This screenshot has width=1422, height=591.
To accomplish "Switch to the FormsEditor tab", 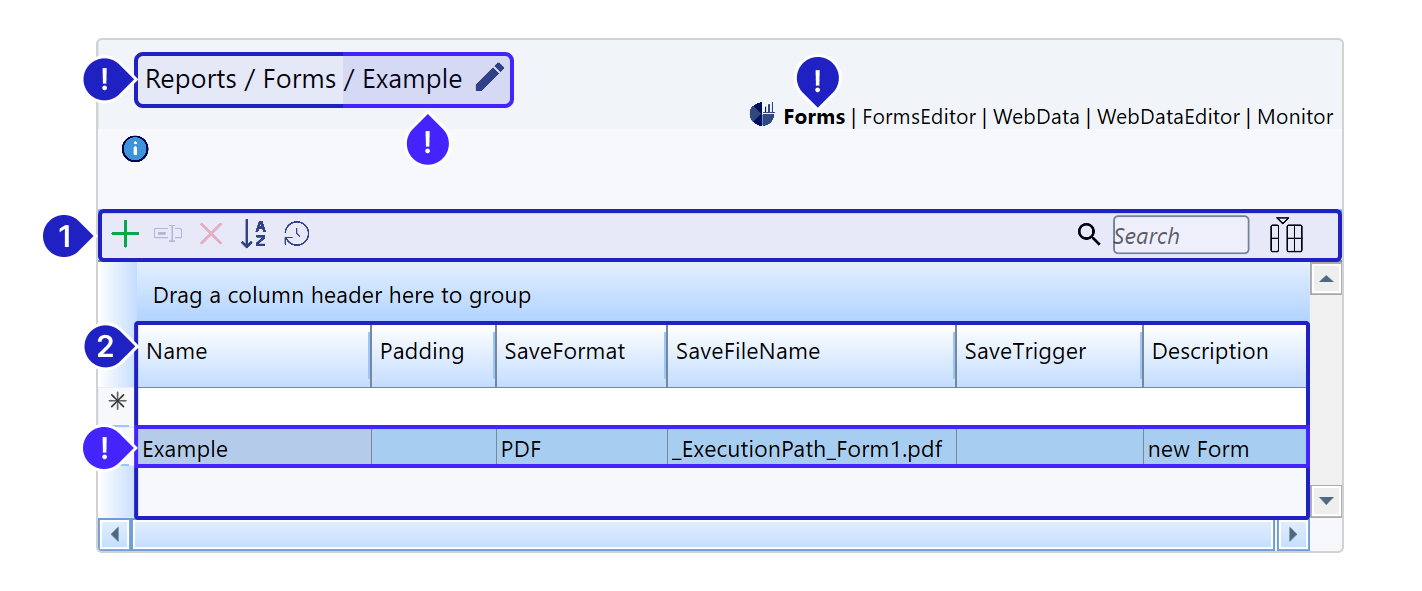I will pos(918,117).
